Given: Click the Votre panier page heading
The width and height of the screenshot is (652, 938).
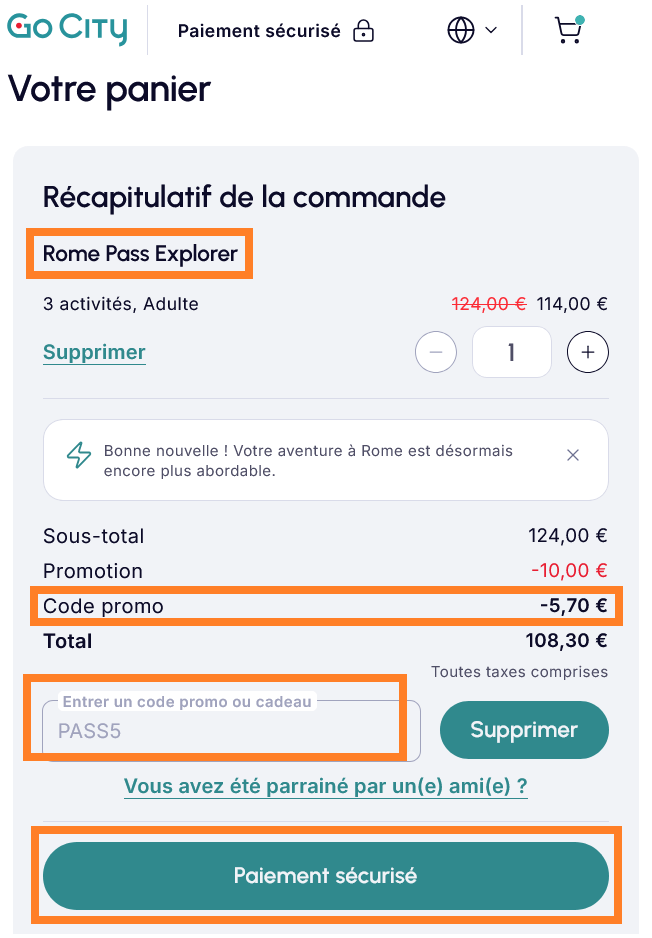Looking at the screenshot, I should [x=108, y=90].
